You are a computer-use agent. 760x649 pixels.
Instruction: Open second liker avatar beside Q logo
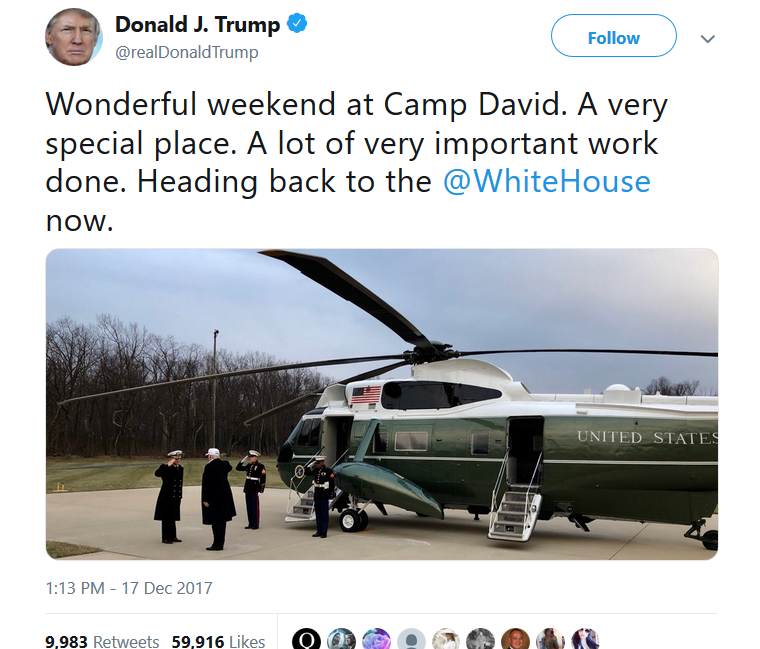pos(341,639)
